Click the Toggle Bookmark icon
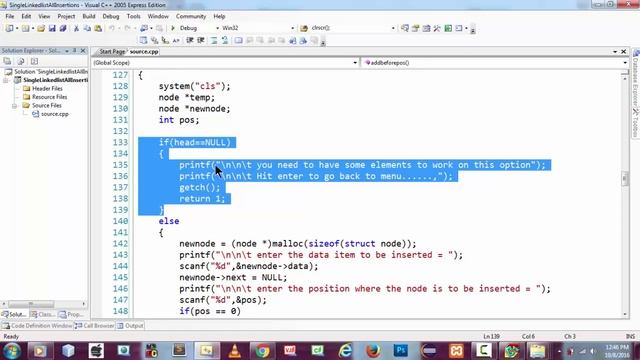640x360 pixels. point(238,40)
